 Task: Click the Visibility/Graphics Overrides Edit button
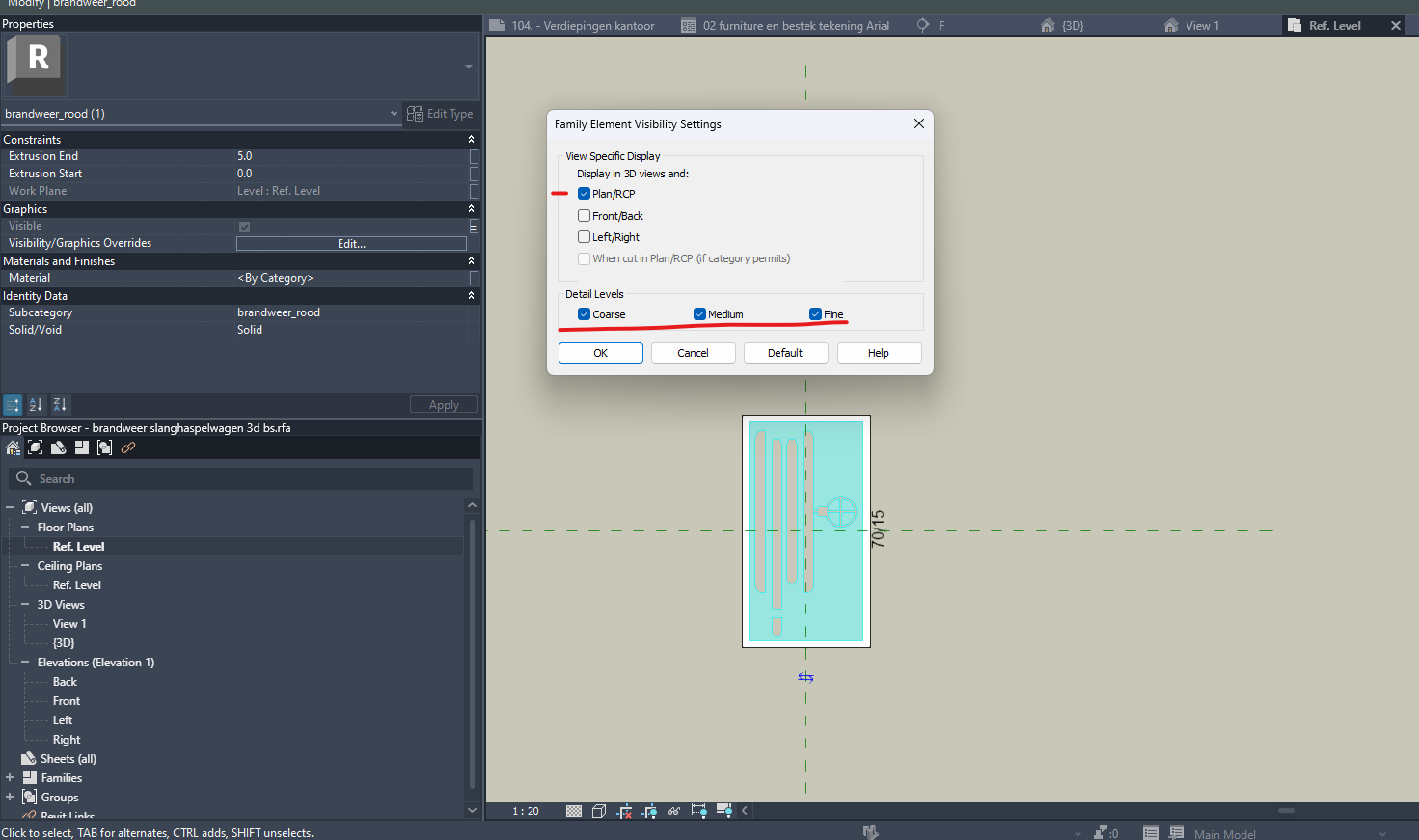point(351,244)
